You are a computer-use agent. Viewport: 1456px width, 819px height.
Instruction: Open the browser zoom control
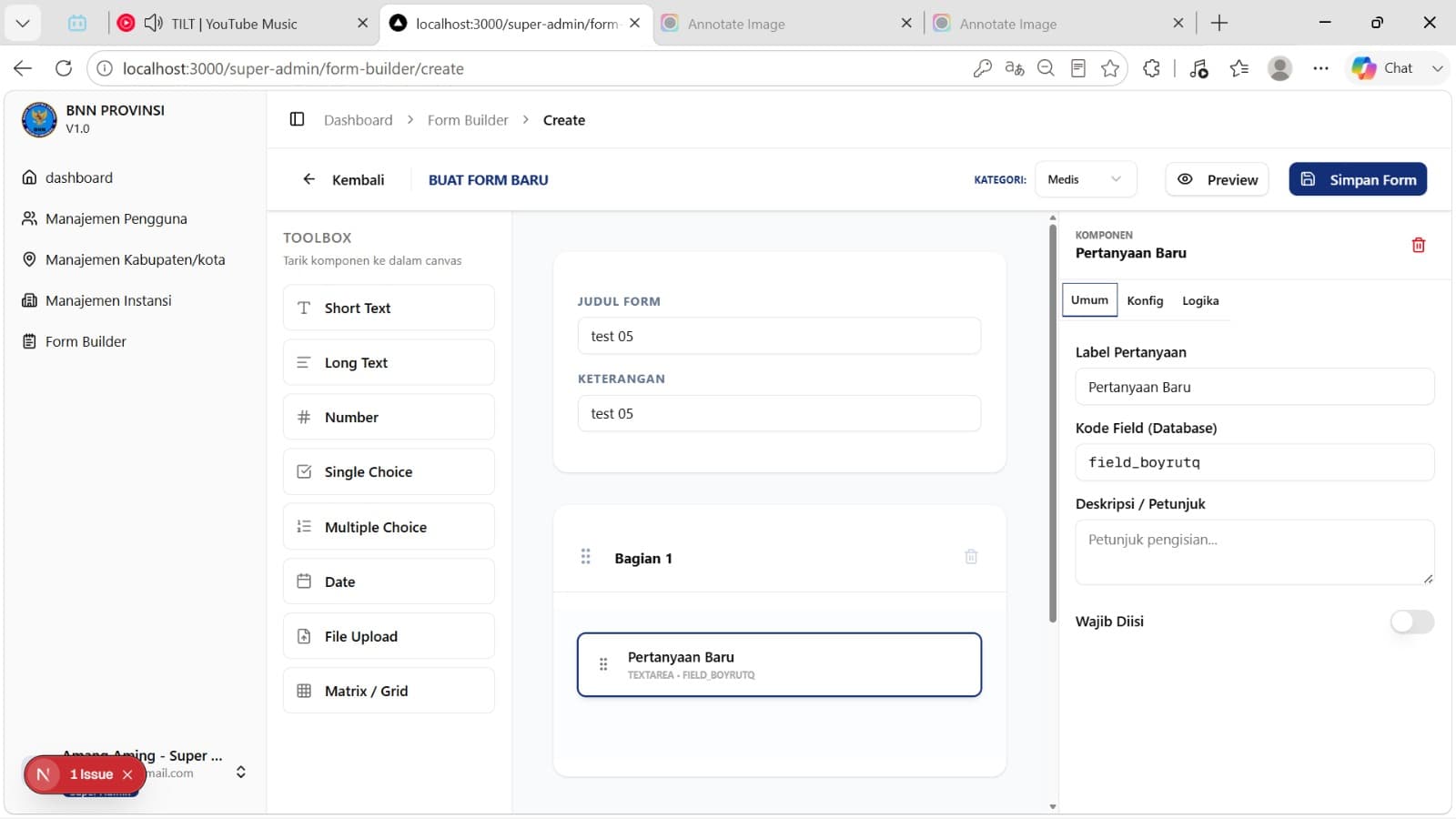click(1046, 68)
